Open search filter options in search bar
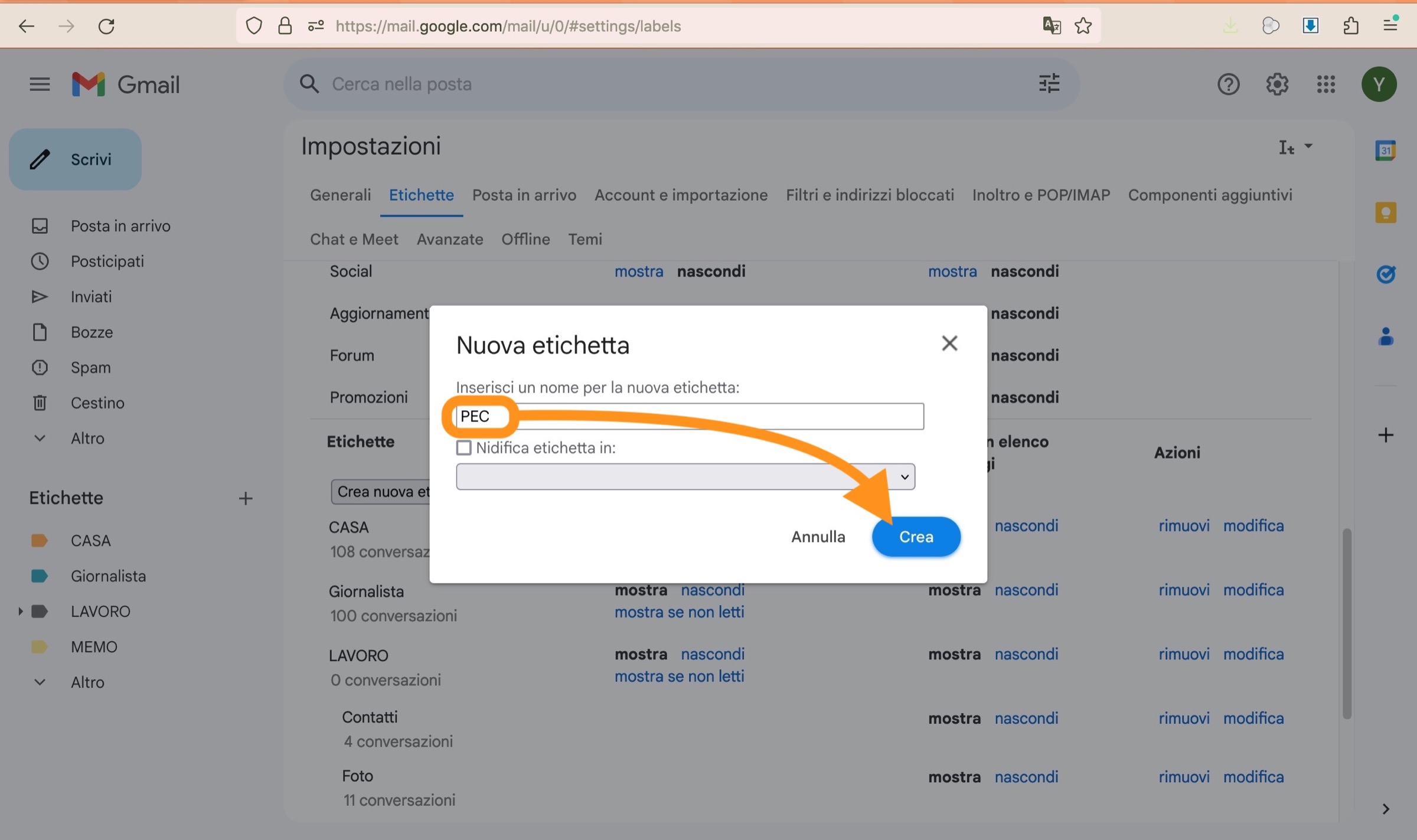This screenshot has width=1417, height=840. pyautogui.click(x=1049, y=84)
